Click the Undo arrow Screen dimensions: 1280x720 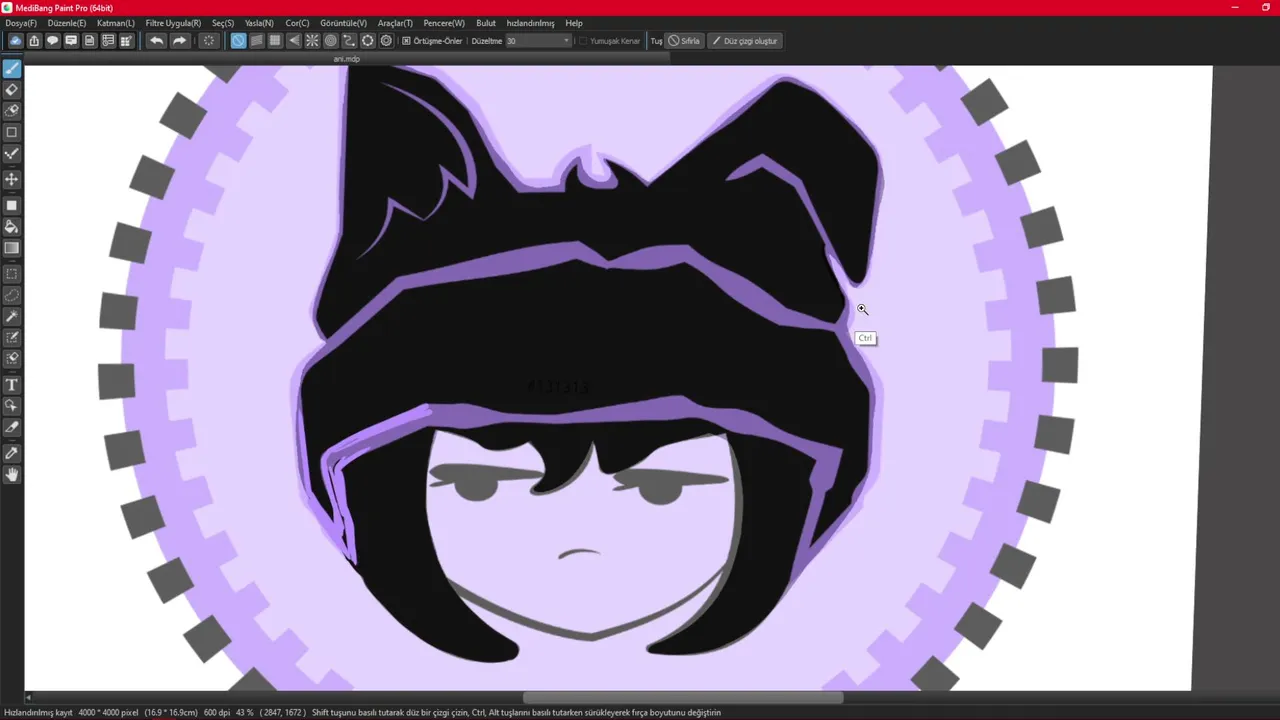point(156,41)
